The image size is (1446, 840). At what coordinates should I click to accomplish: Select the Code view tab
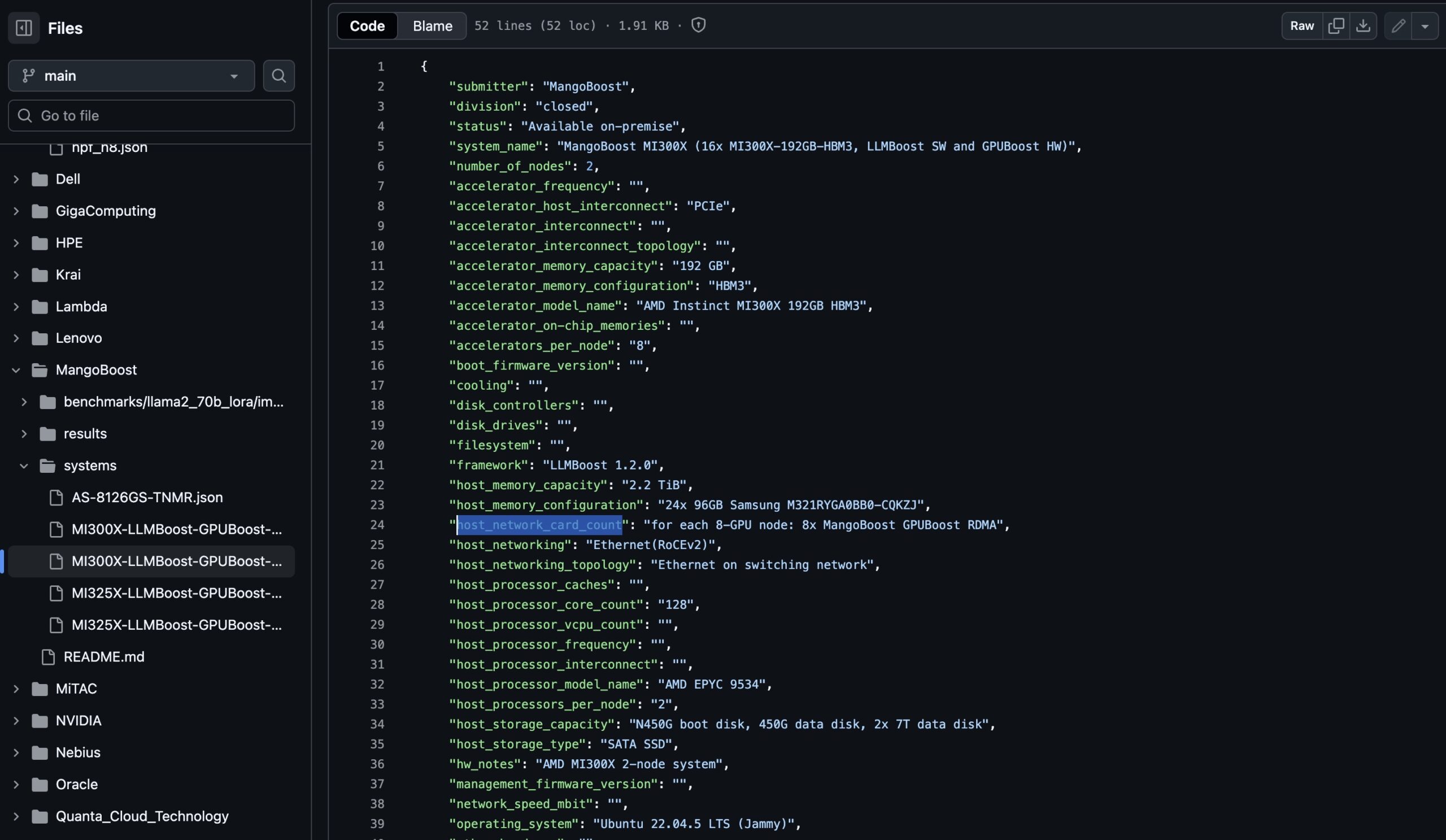click(367, 26)
